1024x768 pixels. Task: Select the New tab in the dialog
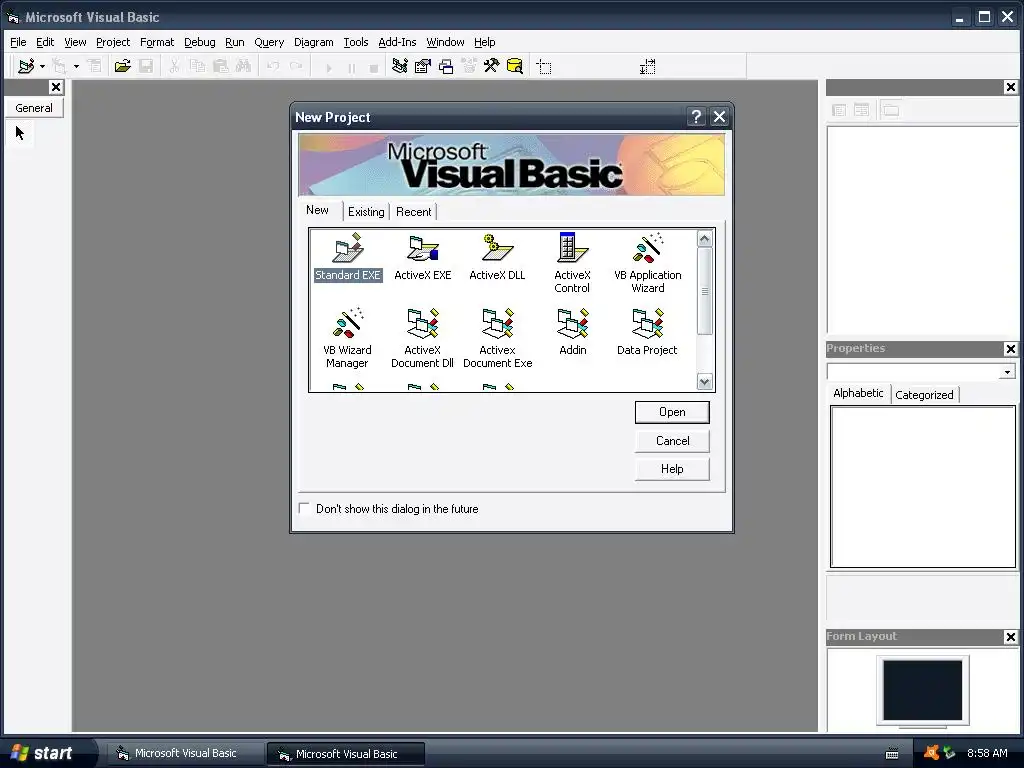(x=317, y=210)
